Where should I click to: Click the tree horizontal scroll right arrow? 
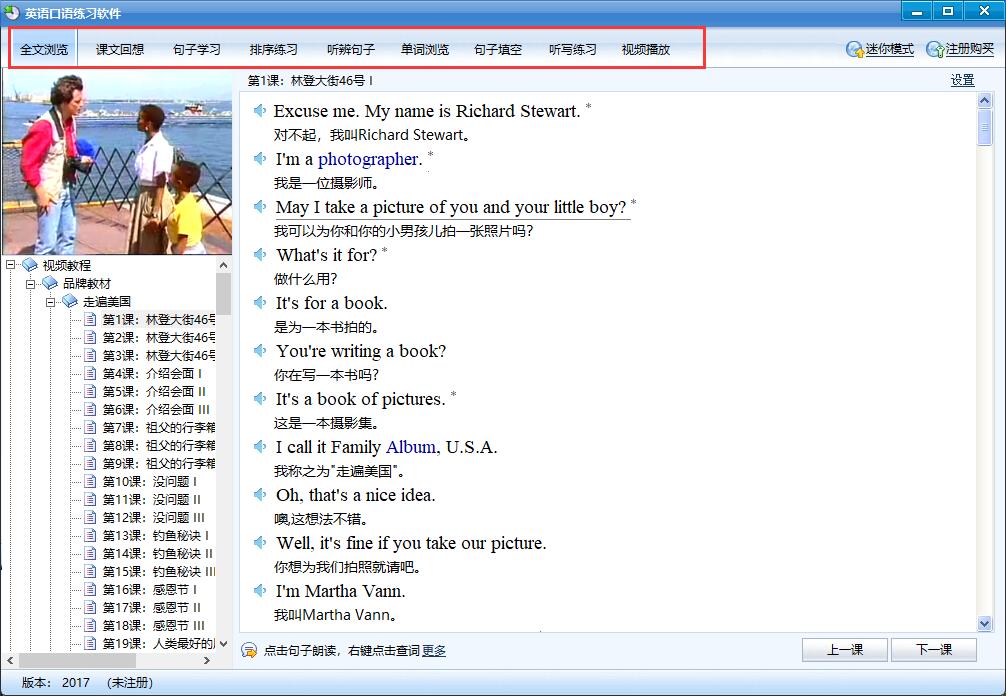[x=207, y=660]
